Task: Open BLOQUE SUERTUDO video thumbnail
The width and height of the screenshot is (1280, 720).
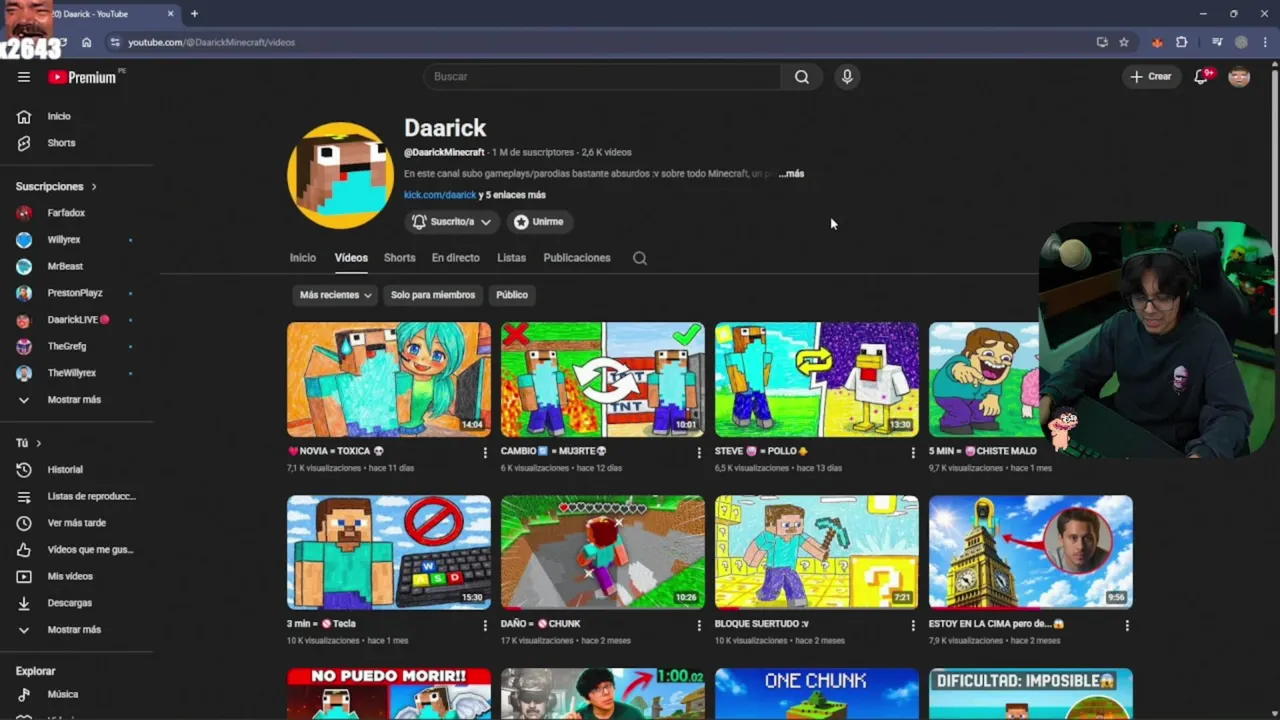Action: (x=817, y=552)
